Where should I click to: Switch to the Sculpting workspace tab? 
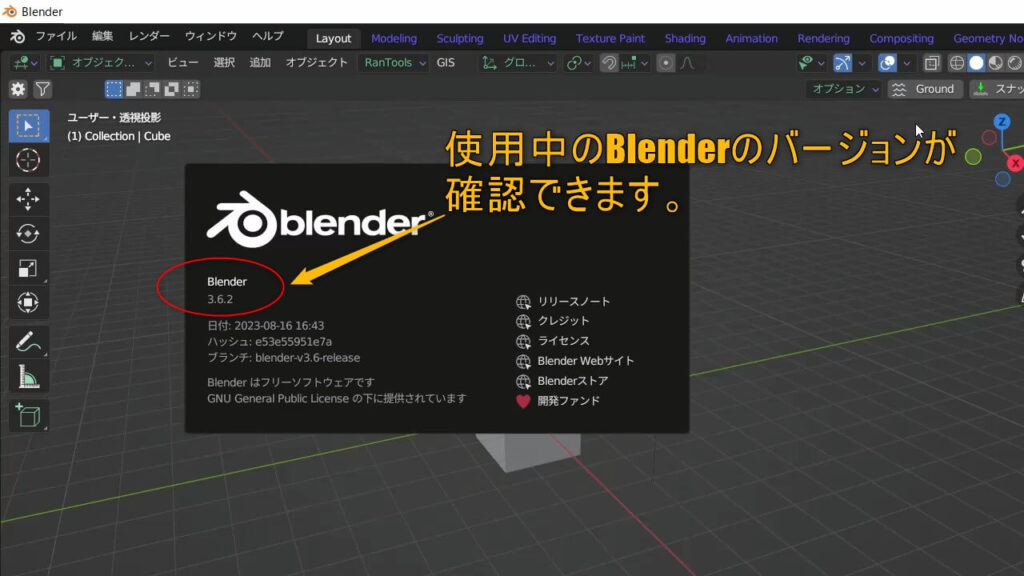pos(460,39)
